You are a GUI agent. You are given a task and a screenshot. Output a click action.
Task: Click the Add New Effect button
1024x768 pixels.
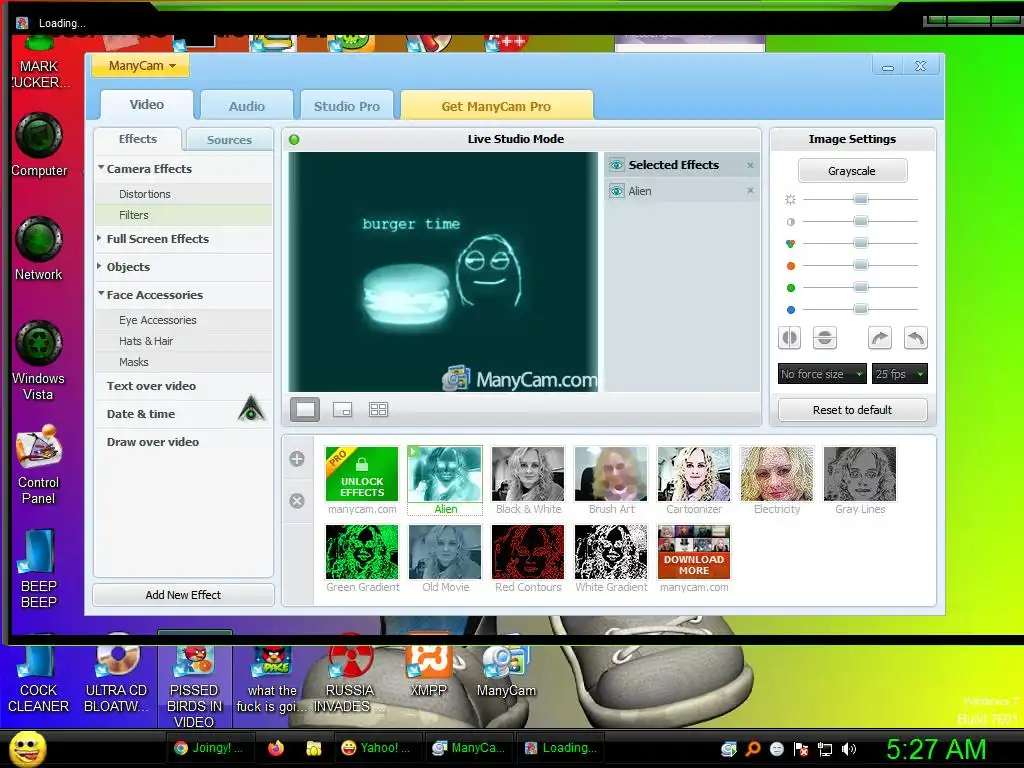(184, 595)
